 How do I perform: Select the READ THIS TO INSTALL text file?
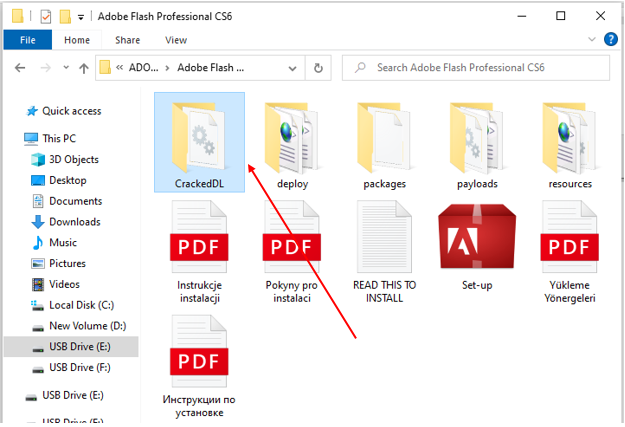point(384,252)
